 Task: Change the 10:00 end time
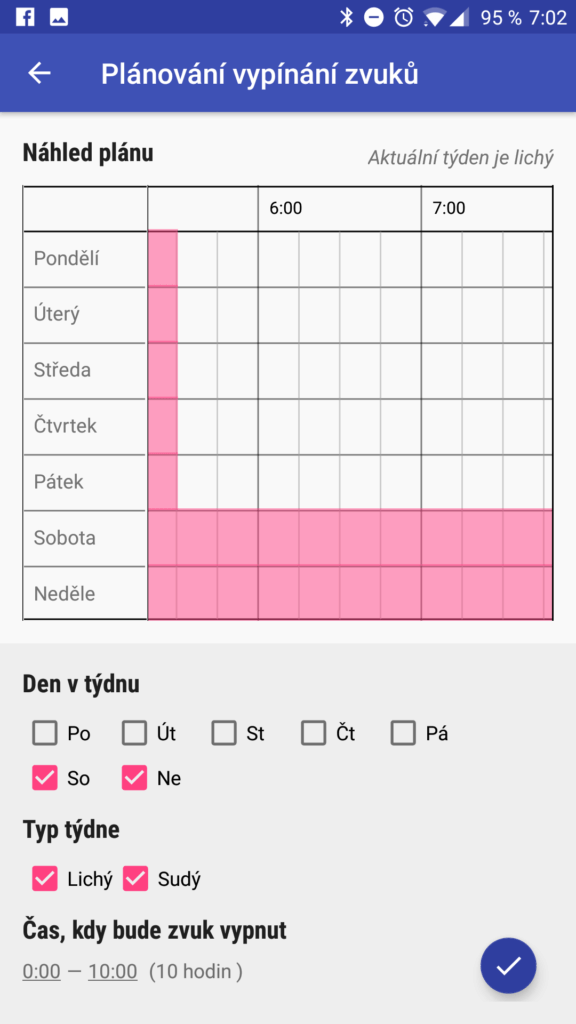(113, 972)
